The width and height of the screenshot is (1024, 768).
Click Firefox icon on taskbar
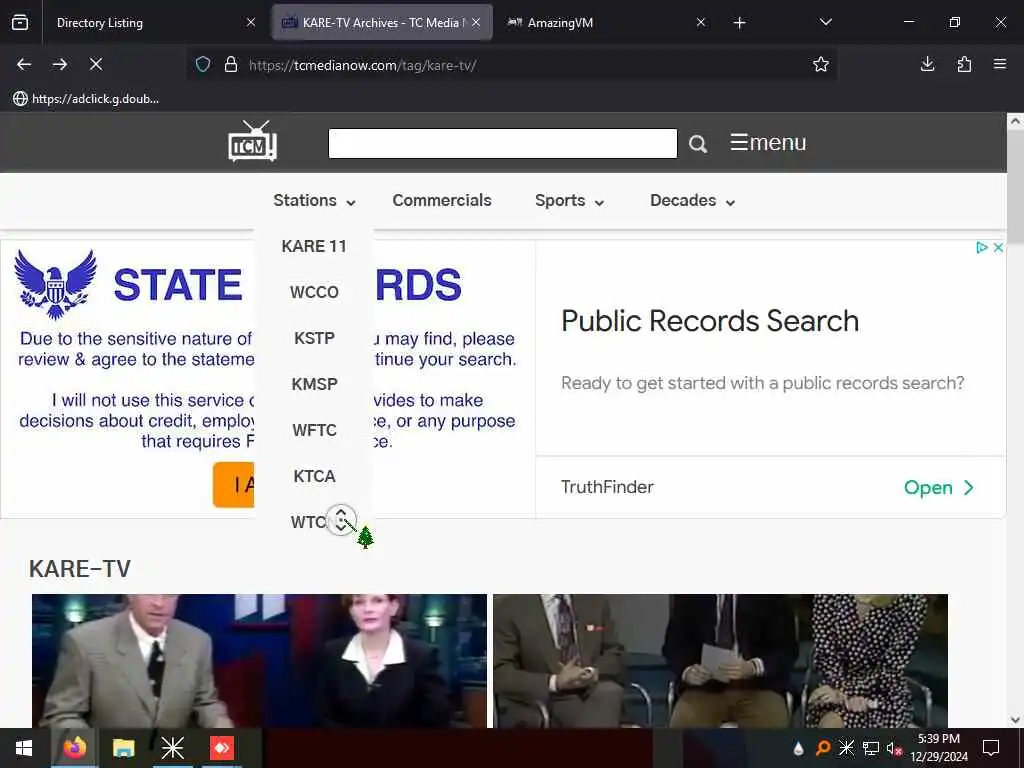tap(74, 748)
